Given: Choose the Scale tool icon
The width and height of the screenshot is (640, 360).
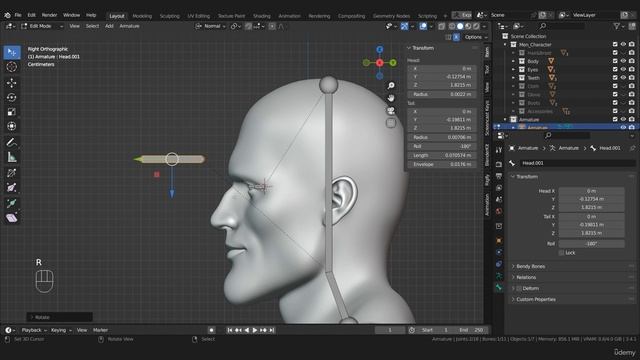Looking at the screenshot, I should tap(11, 112).
